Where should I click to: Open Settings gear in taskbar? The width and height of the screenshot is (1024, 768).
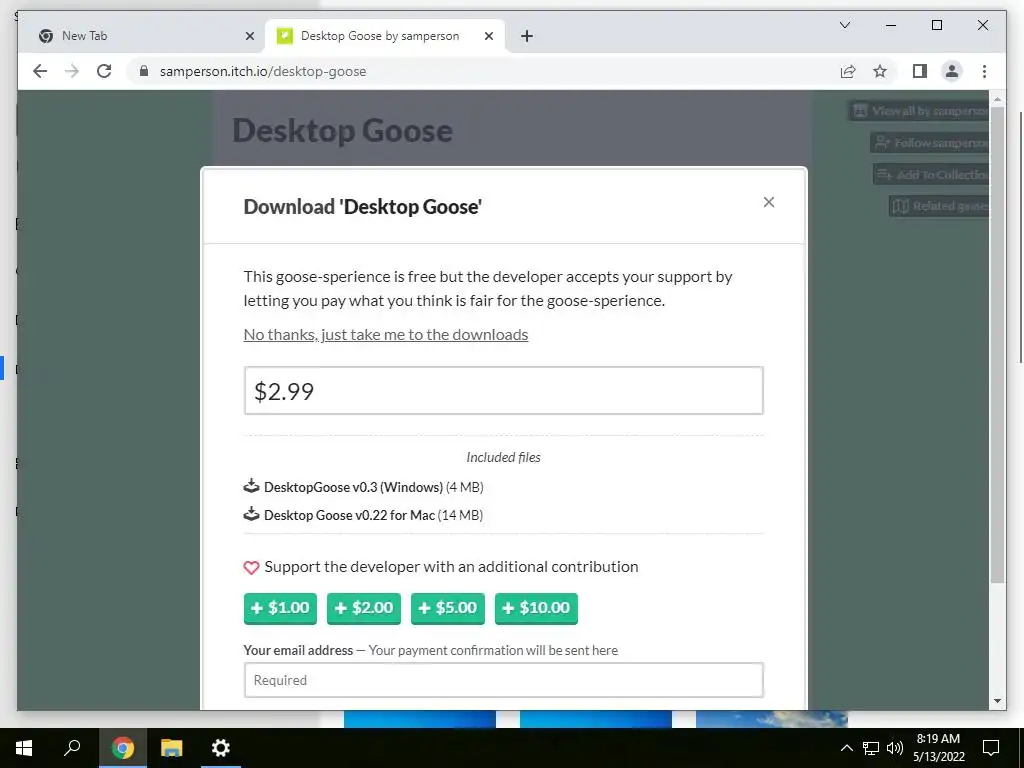coord(221,748)
